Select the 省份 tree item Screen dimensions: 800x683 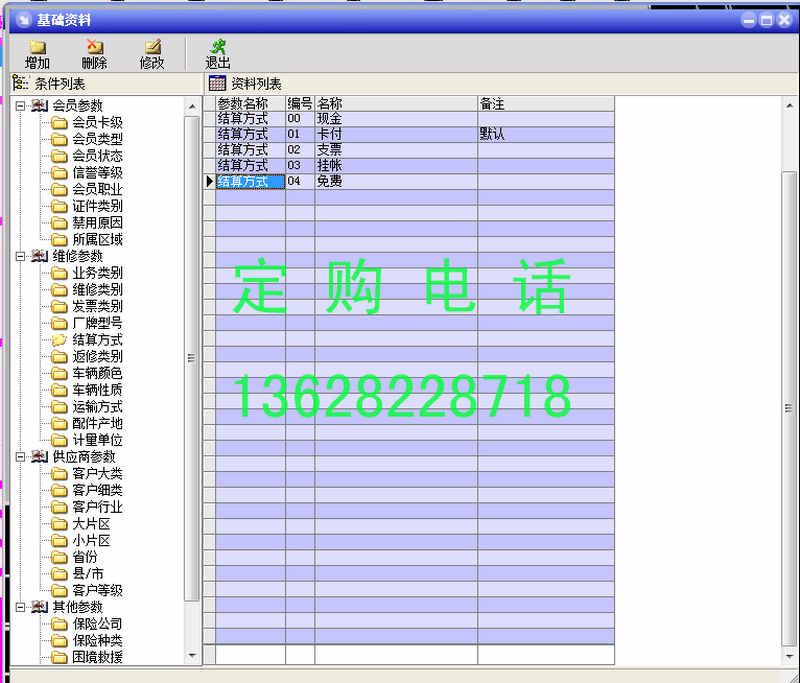[x=85, y=558]
